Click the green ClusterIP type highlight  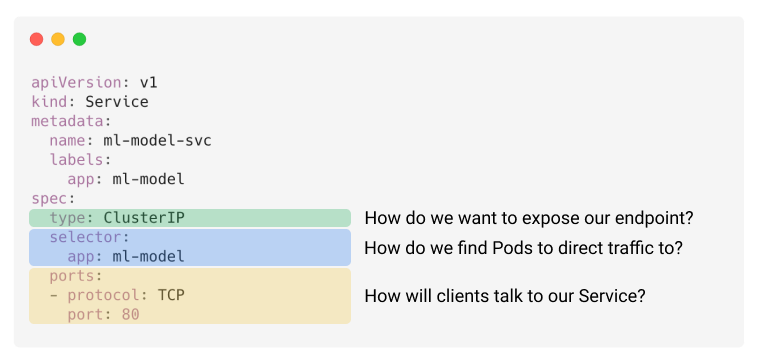point(190,218)
